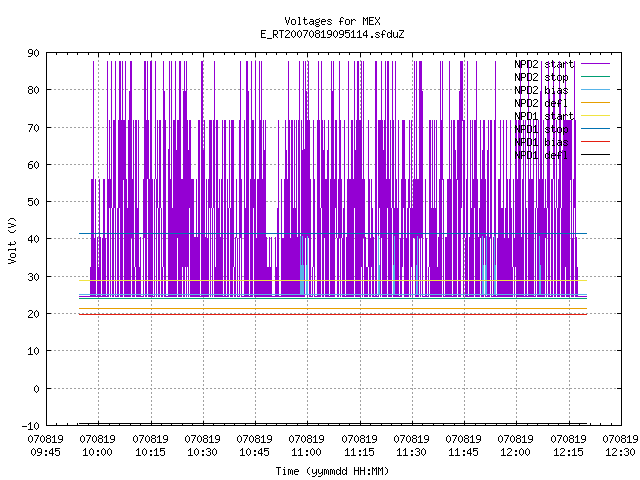This screenshot has height=480, width=640.
Task: Click the y-axis tick label 80
Action: click(x=33, y=90)
